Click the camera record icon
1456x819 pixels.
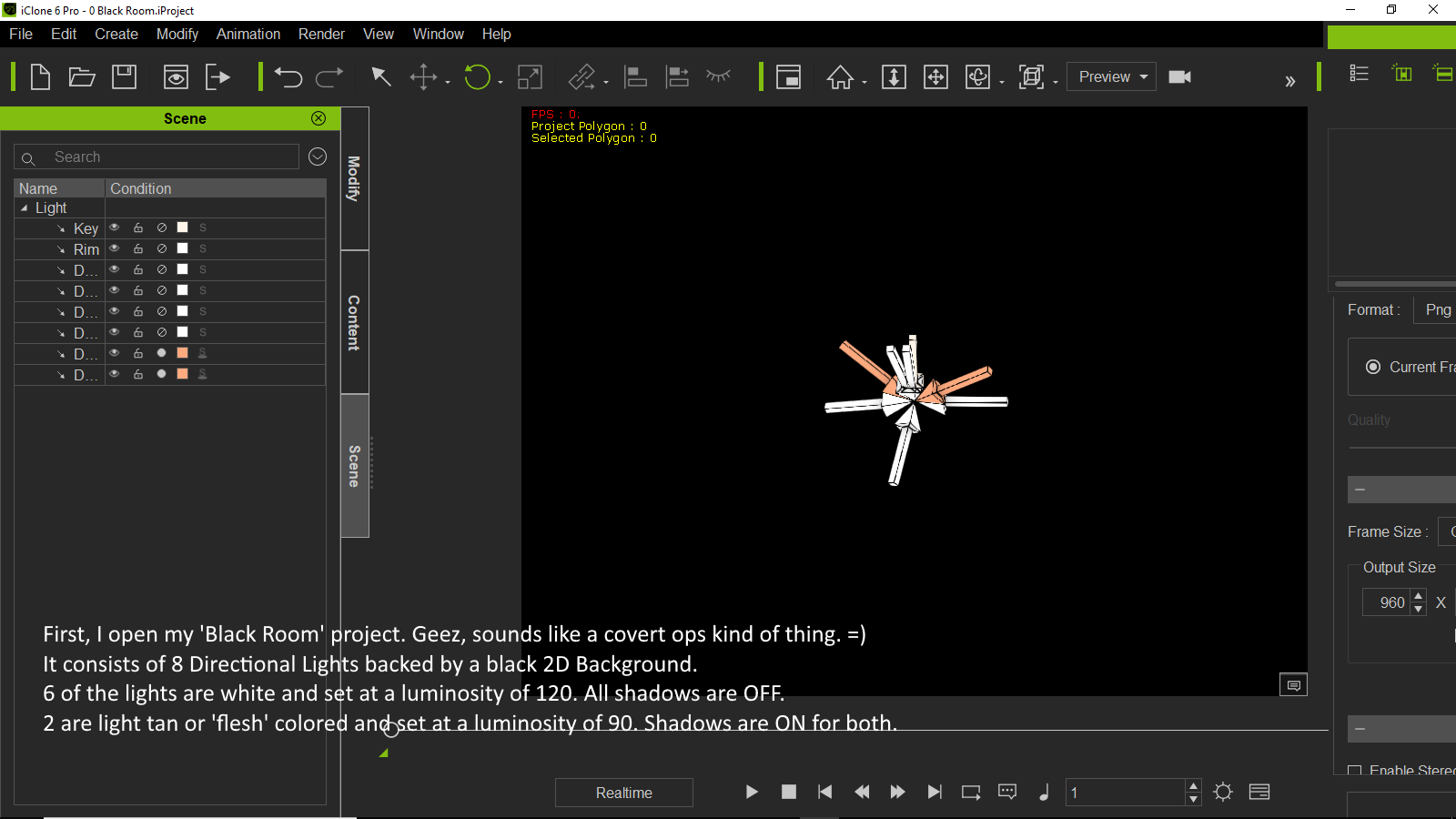1180,77
